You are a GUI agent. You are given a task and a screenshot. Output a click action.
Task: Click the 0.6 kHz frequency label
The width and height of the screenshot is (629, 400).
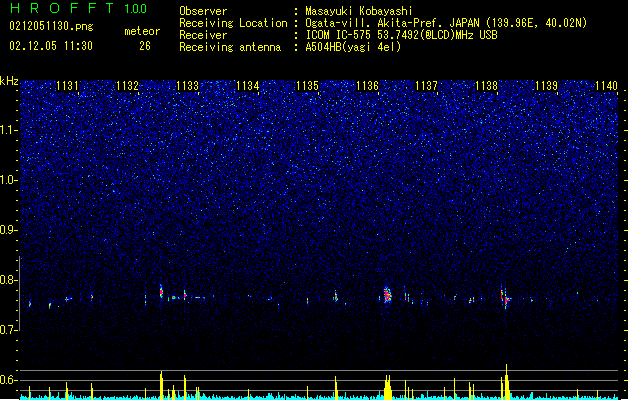pyautogui.click(x=9, y=380)
